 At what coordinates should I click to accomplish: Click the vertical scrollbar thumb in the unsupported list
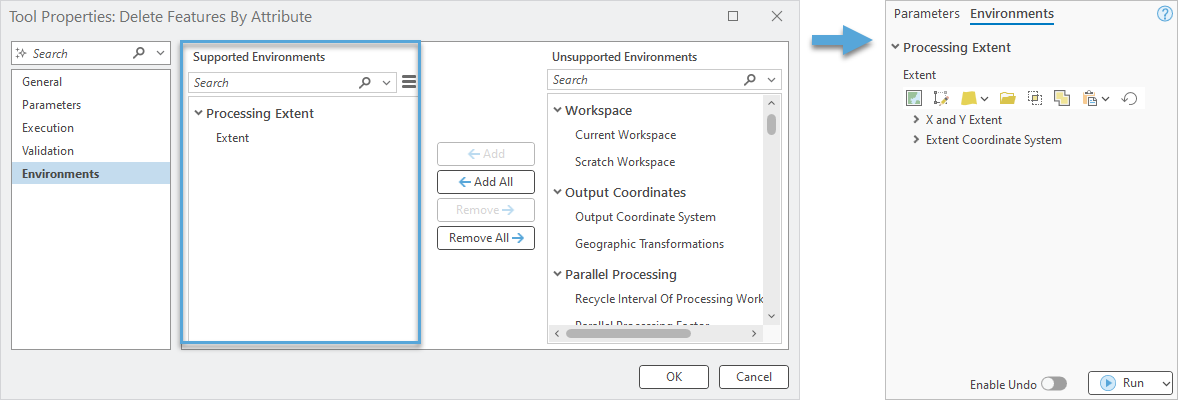pyautogui.click(x=772, y=123)
